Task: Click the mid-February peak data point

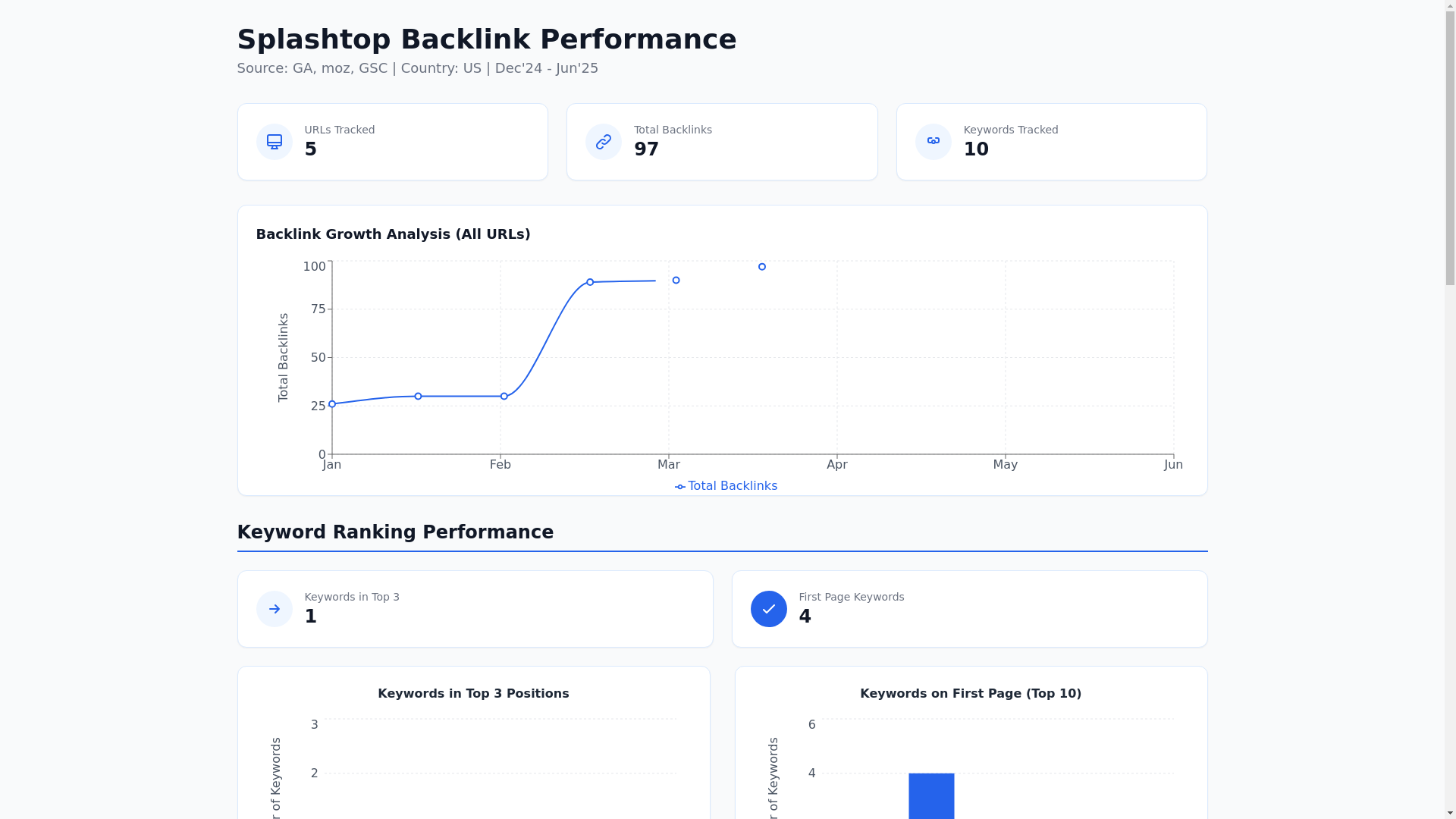Action: [x=590, y=282]
